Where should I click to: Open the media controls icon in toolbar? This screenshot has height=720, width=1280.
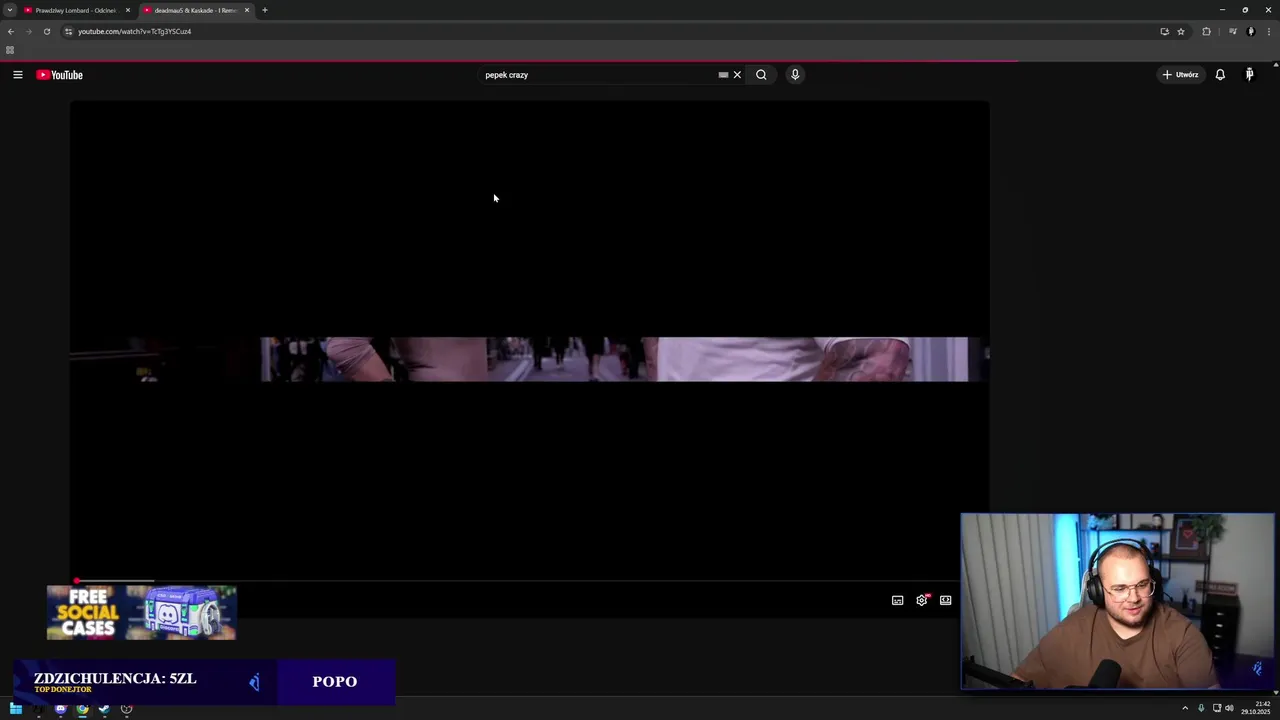point(1233,31)
